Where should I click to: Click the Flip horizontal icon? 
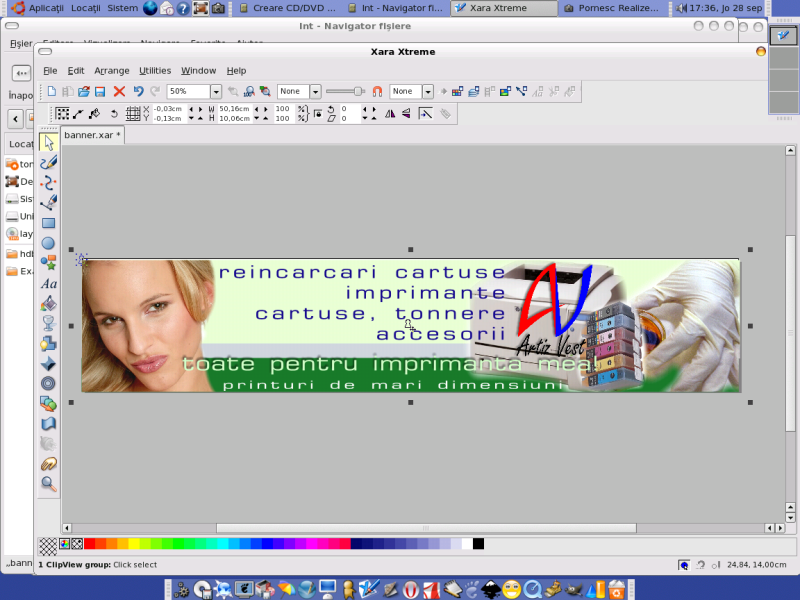(x=390, y=113)
